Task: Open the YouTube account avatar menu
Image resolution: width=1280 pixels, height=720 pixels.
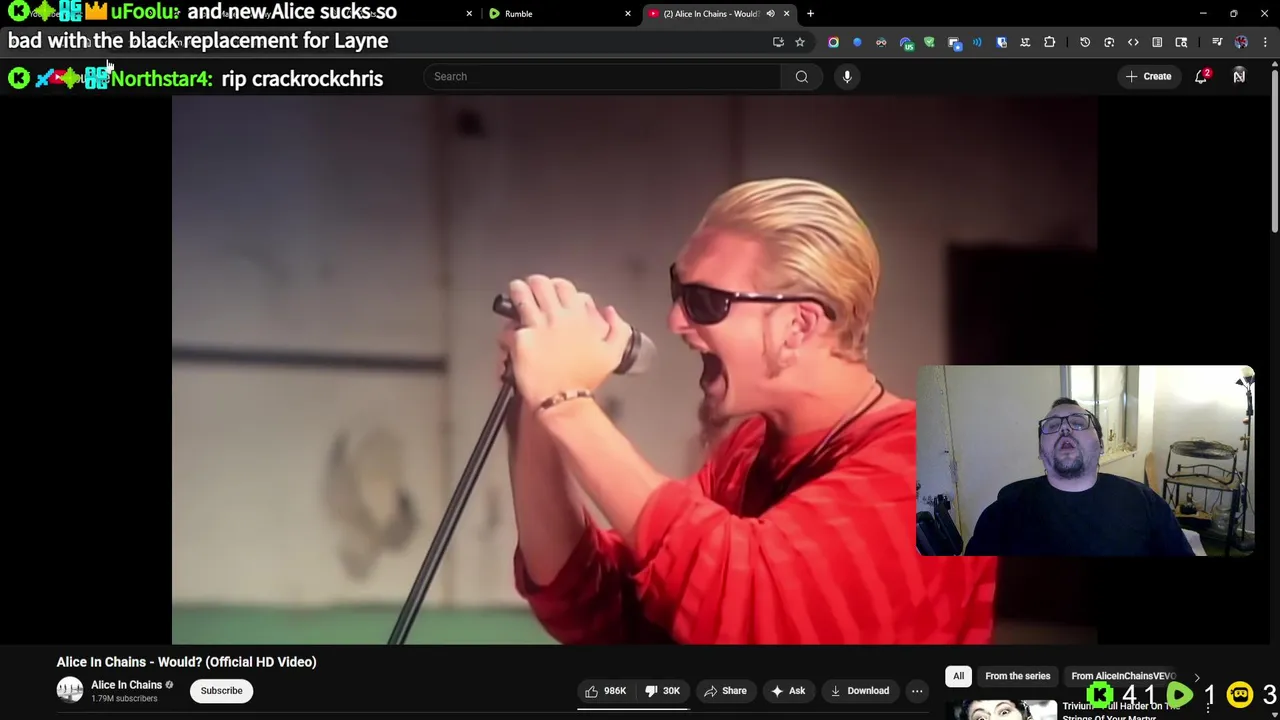Action: coord(1239,76)
